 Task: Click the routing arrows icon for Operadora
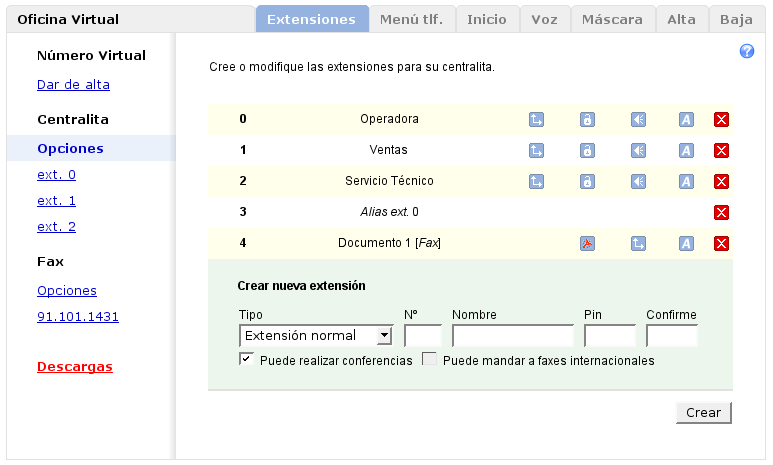[536, 120]
